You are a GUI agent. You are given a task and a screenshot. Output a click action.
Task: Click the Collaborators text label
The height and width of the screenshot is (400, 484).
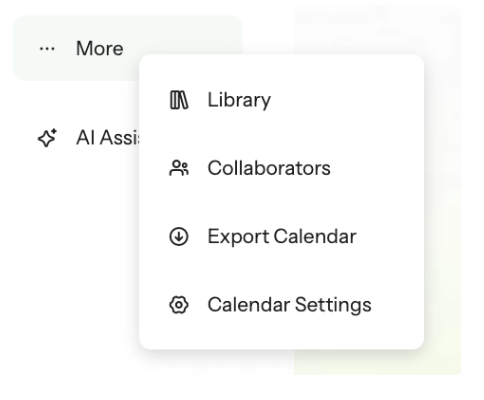(269, 168)
